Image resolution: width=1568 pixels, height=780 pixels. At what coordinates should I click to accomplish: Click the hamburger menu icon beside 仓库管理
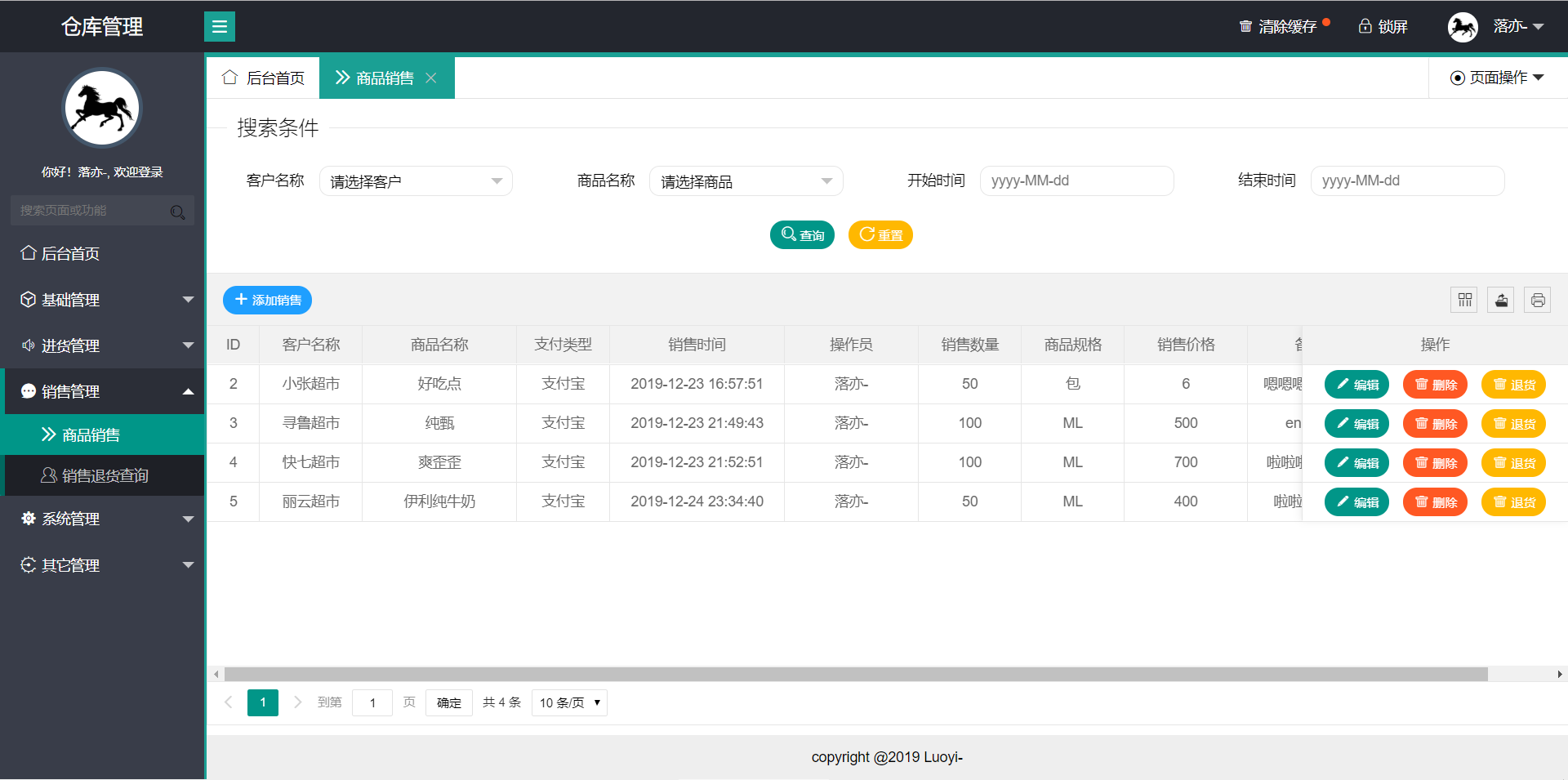click(x=219, y=26)
